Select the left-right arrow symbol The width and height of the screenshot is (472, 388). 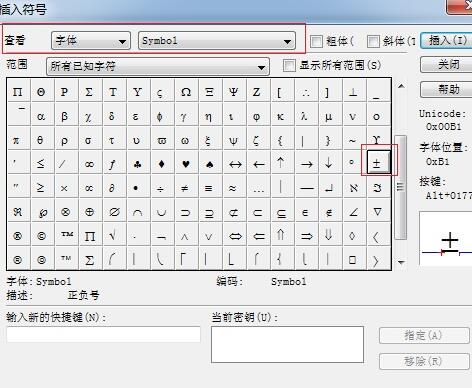pyautogui.click(x=234, y=163)
